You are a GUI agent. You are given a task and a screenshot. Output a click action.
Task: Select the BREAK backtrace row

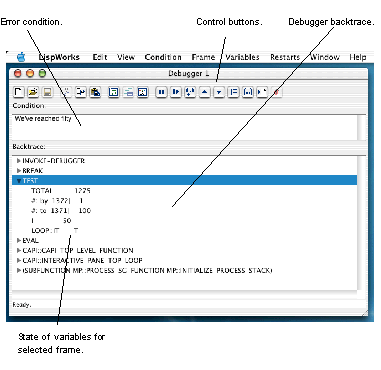tap(184, 171)
